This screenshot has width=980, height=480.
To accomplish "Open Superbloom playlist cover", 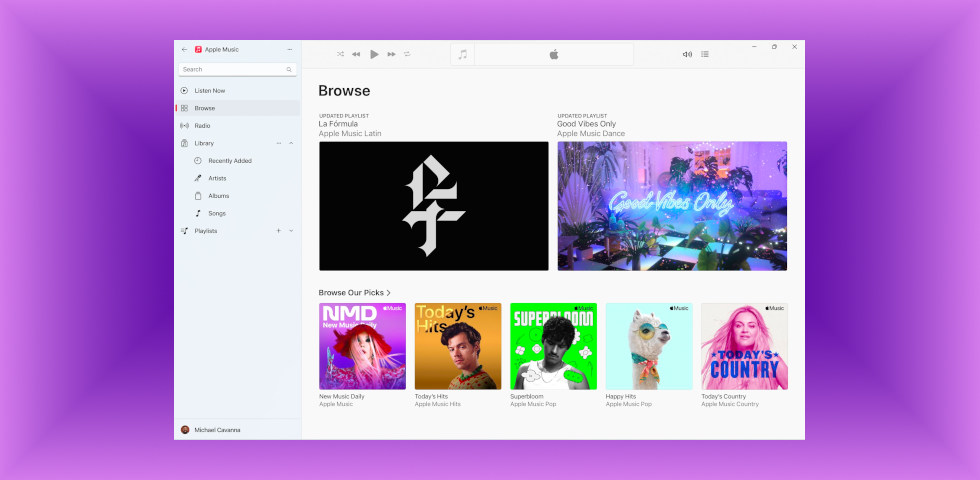I will coord(554,346).
